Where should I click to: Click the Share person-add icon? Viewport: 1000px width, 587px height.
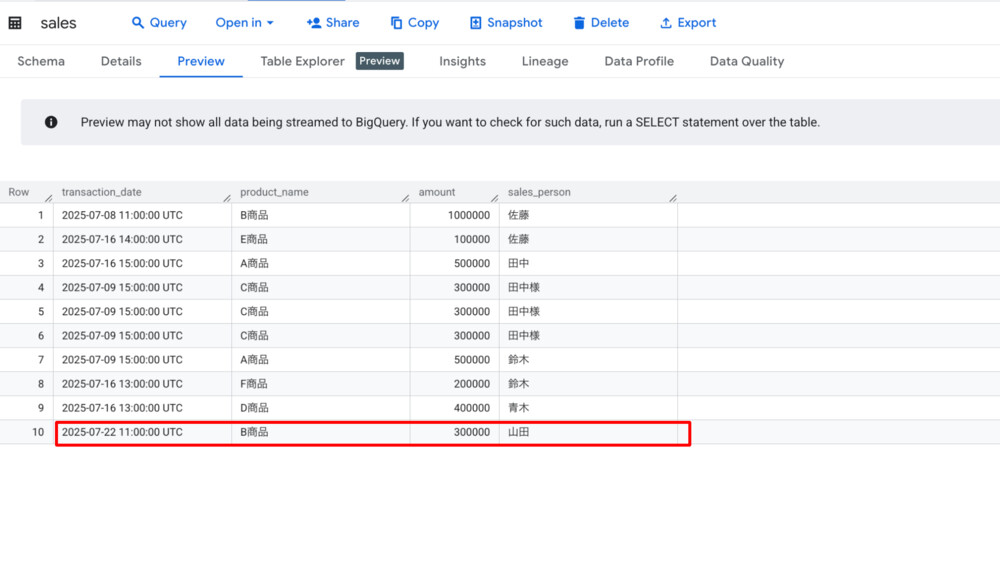tap(314, 23)
